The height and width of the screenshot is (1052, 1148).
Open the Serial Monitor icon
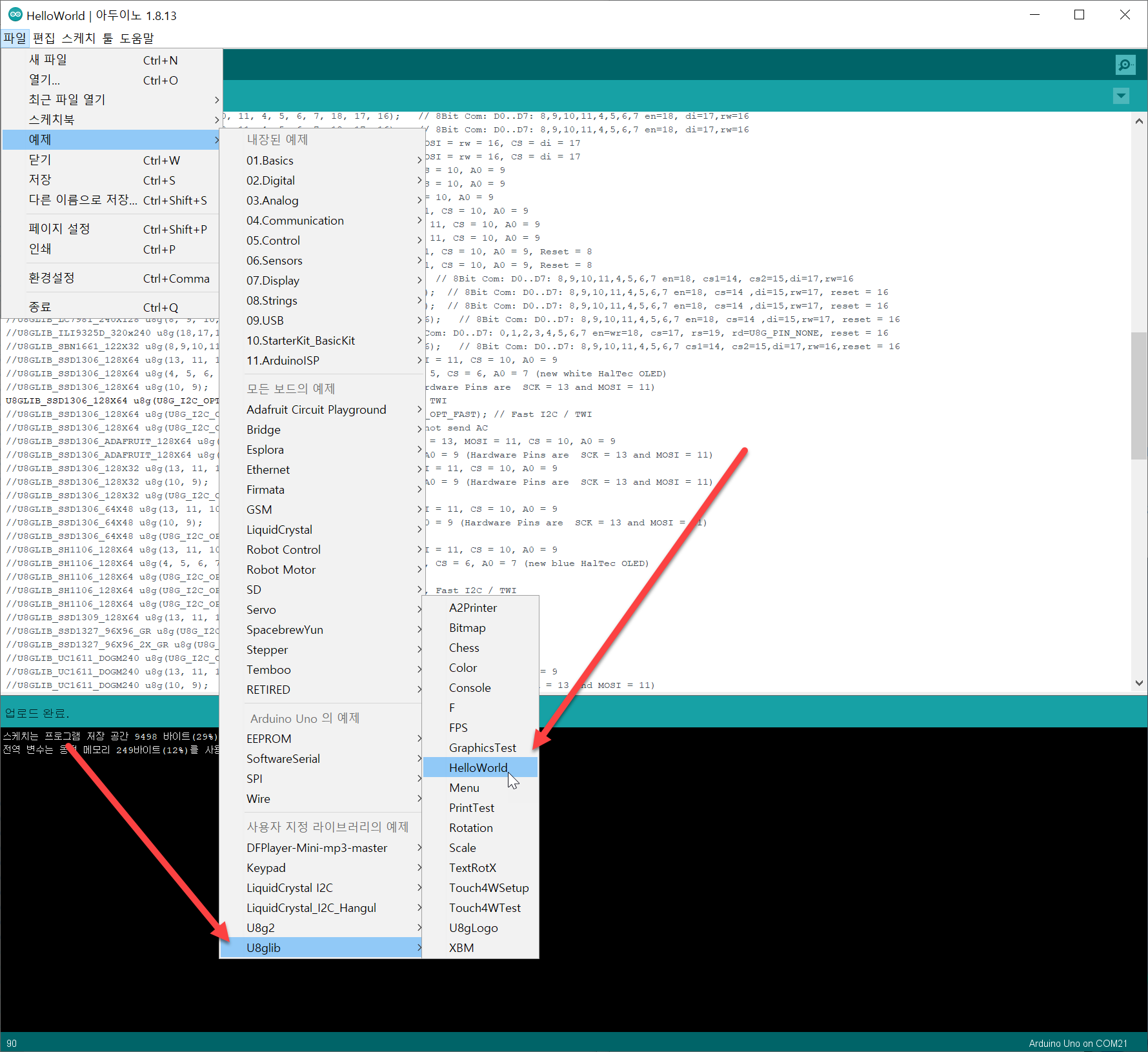point(1125,65)
